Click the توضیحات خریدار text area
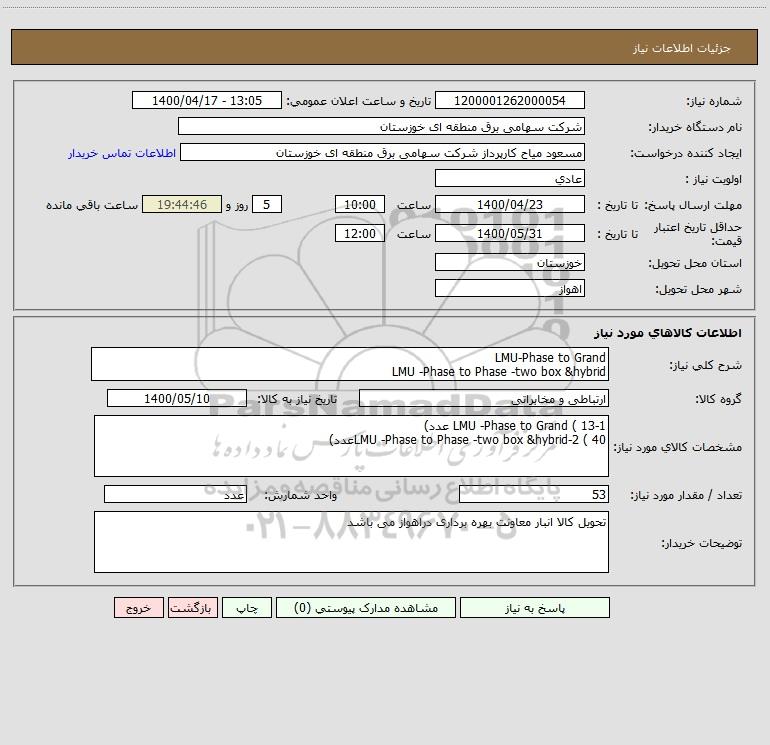Image resolution: width=770 pixels, height=745 pixels. [351, 542]
